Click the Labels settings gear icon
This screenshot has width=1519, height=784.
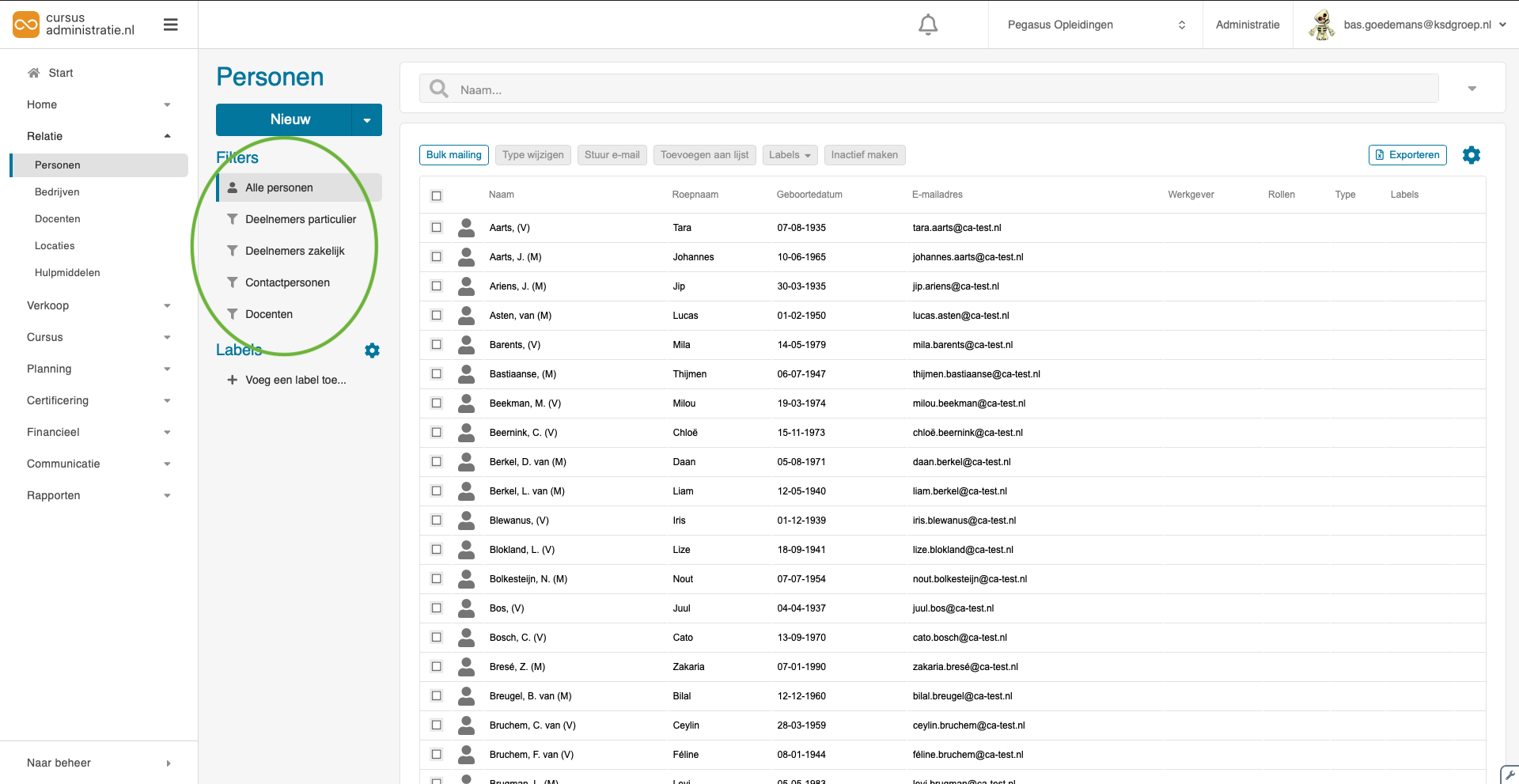click(x=372, y=350)
